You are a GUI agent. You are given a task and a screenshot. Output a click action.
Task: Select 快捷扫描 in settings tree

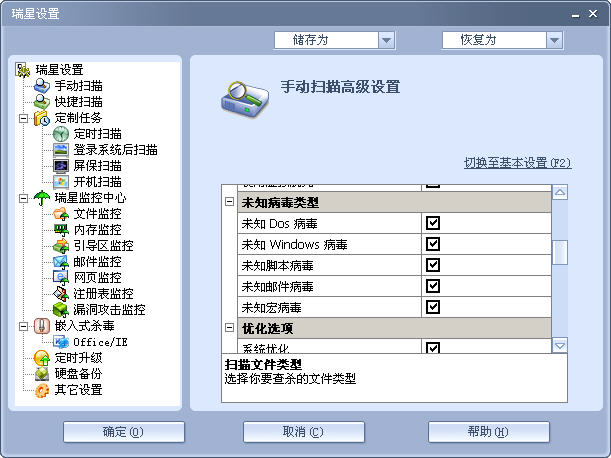[78, 102]
